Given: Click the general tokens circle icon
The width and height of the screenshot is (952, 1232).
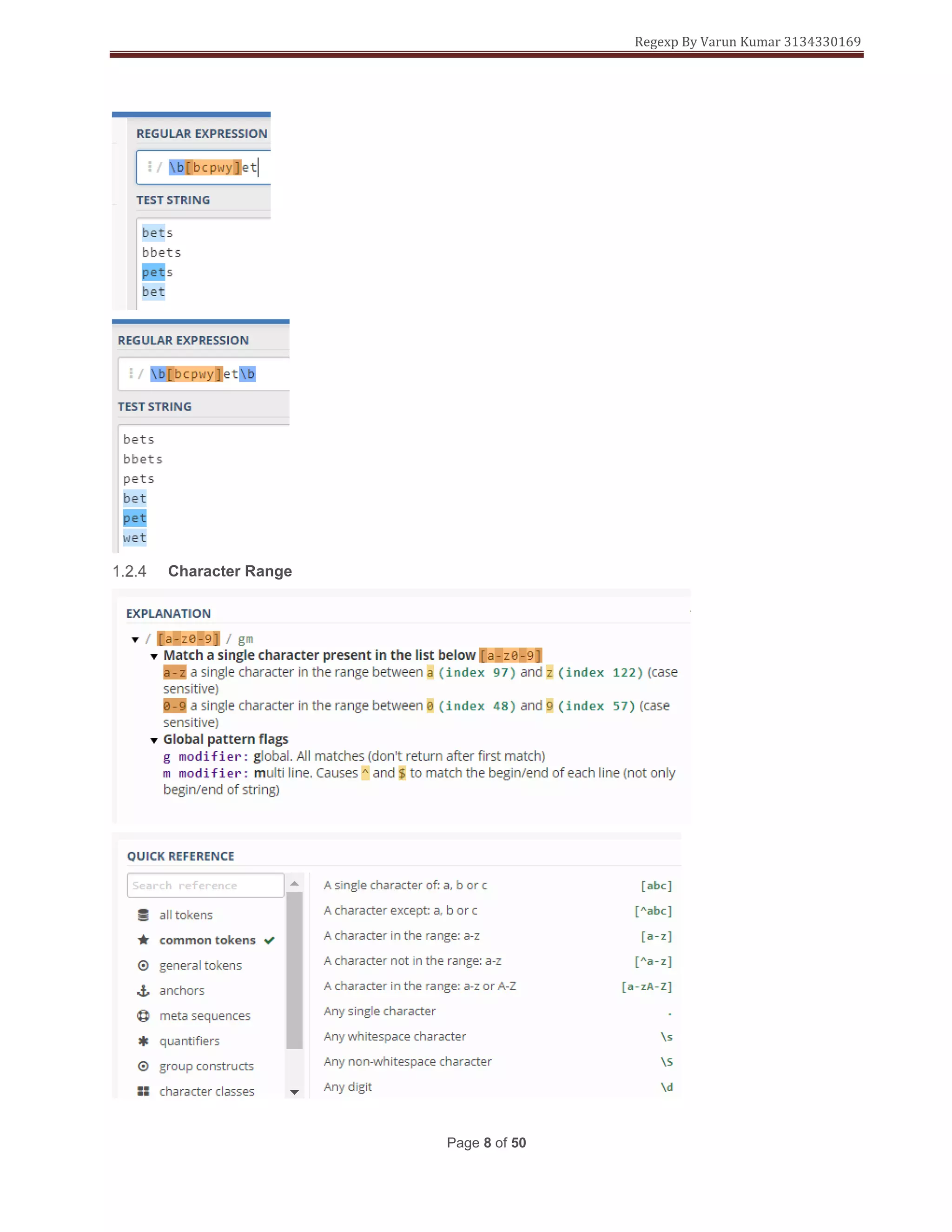Looking at the screenshot, I should point(143,965).
